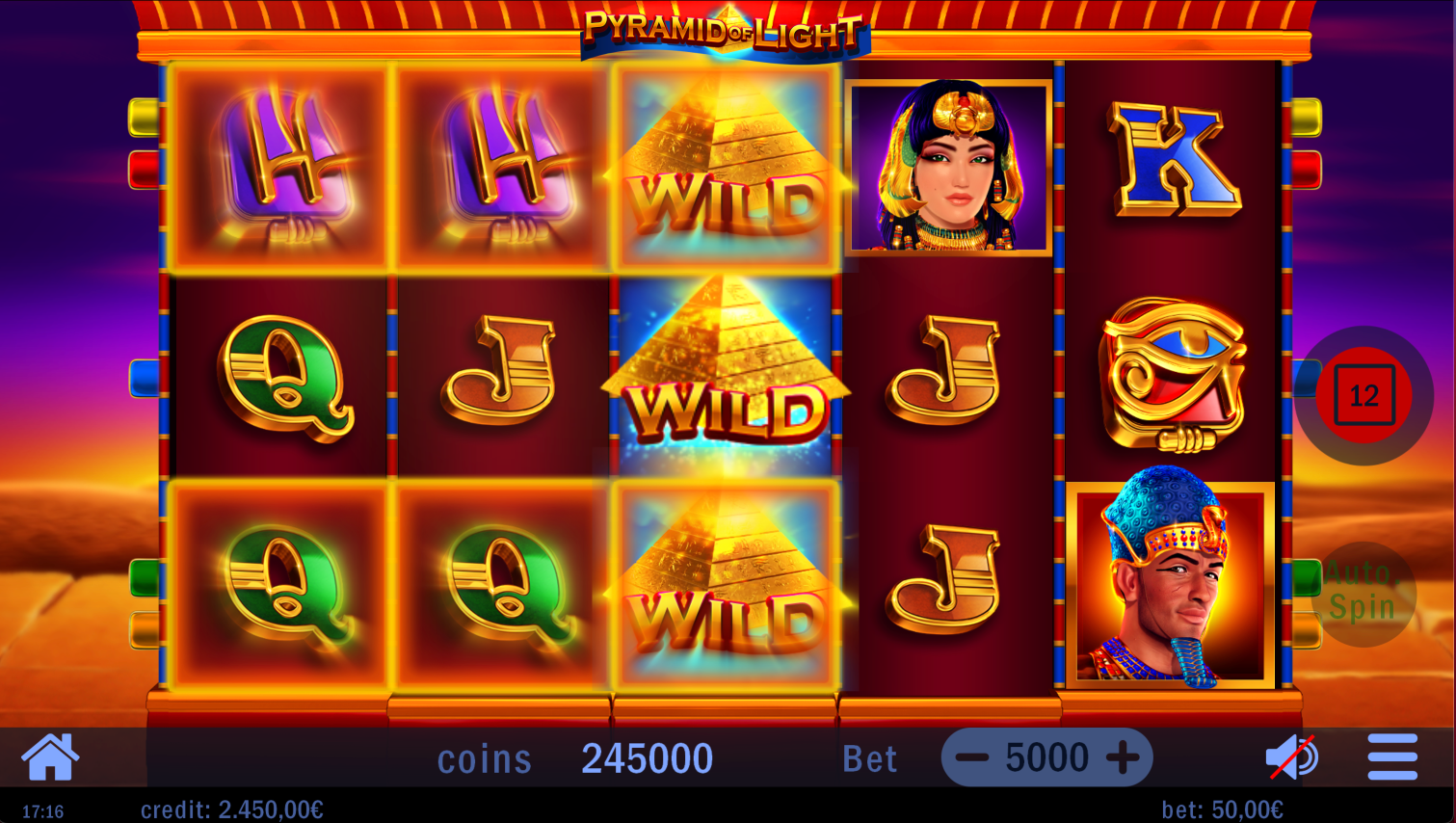Click the bet value 5000 field
1456x823 pixels.
pyautogui.click(x=1046, y=757)
